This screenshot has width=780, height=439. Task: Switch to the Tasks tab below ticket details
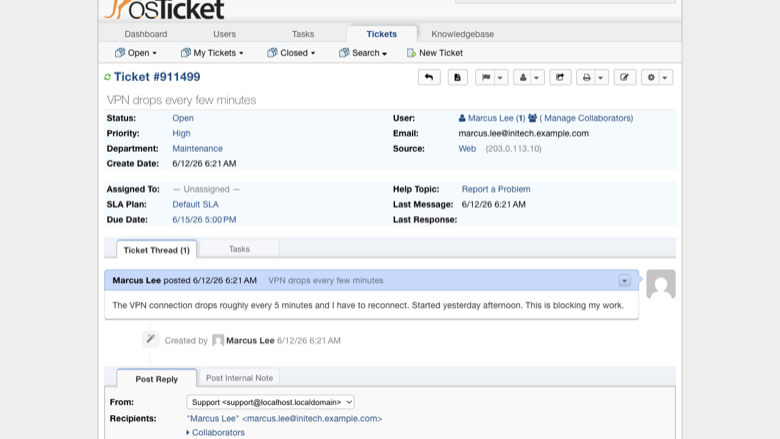[x=239, y=249]
